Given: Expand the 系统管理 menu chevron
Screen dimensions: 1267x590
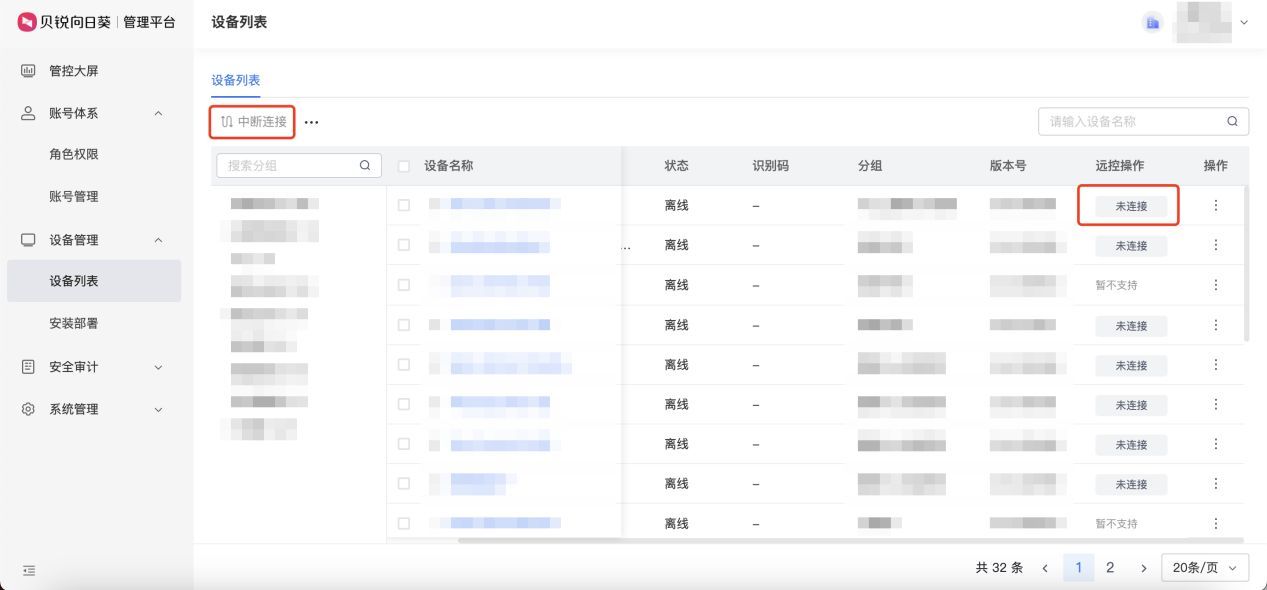Looking at the screenshot, I should coord(158,409).
